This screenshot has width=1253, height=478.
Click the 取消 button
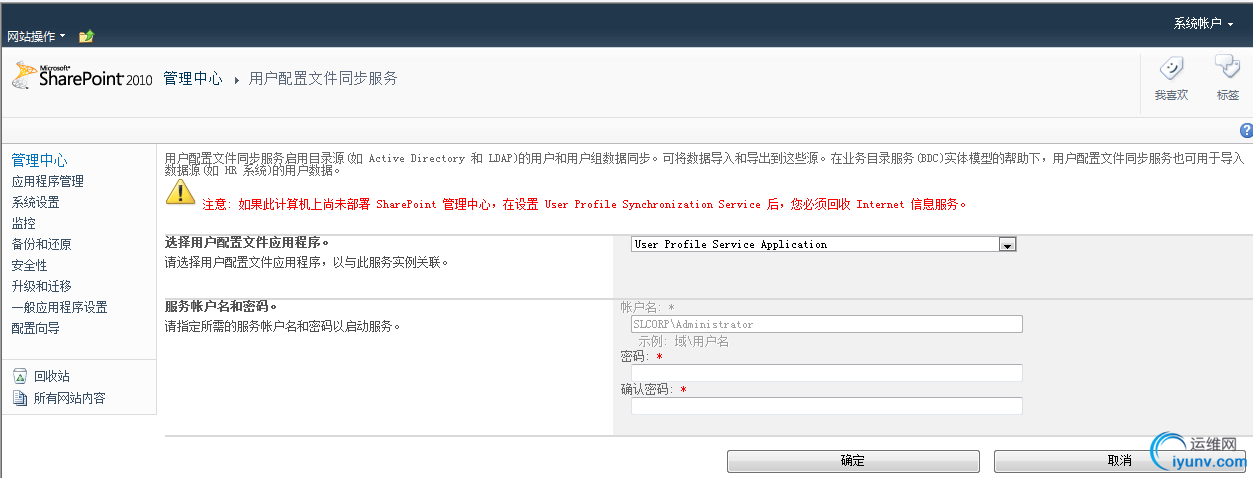coord(1120,461)
